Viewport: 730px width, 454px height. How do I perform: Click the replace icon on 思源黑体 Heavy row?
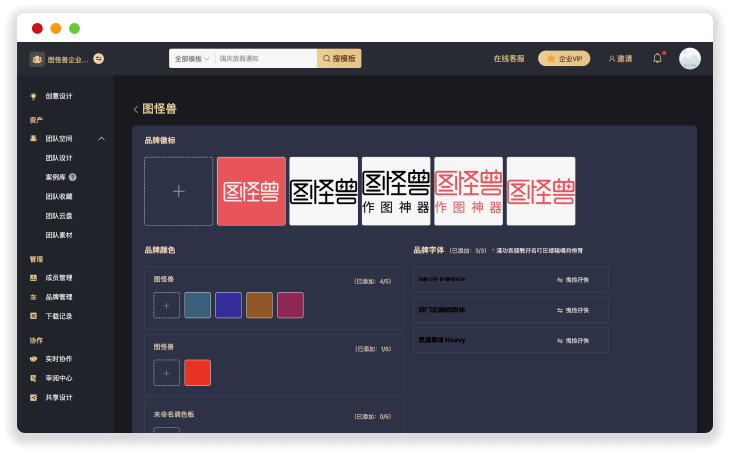tap(560, 341)
